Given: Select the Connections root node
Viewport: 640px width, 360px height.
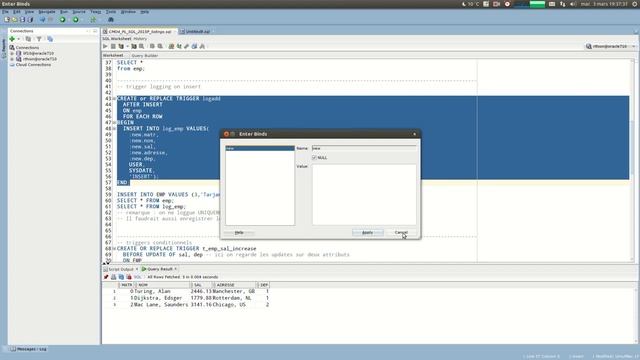Looking at the screenshot, I should tap(27, 48).
